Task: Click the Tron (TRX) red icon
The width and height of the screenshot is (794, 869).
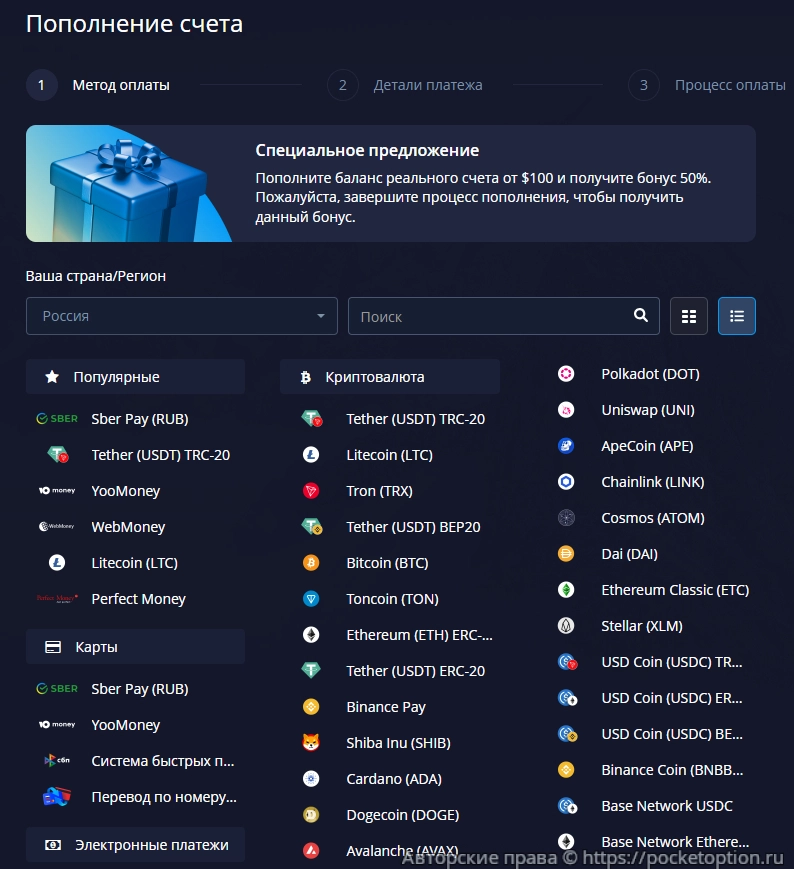Action: (311, 490)
